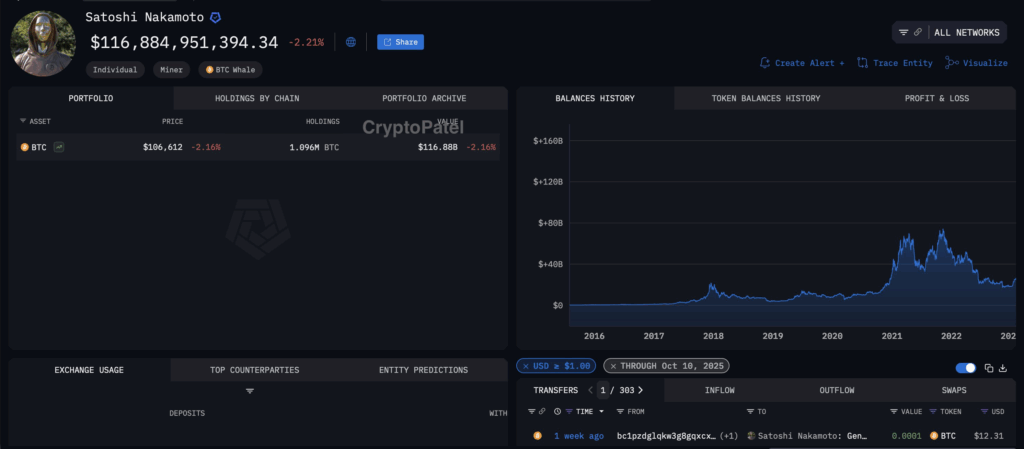Click the blue Share button
Image resolution: width=1024 pixels, height=449 pixels.
400,42
